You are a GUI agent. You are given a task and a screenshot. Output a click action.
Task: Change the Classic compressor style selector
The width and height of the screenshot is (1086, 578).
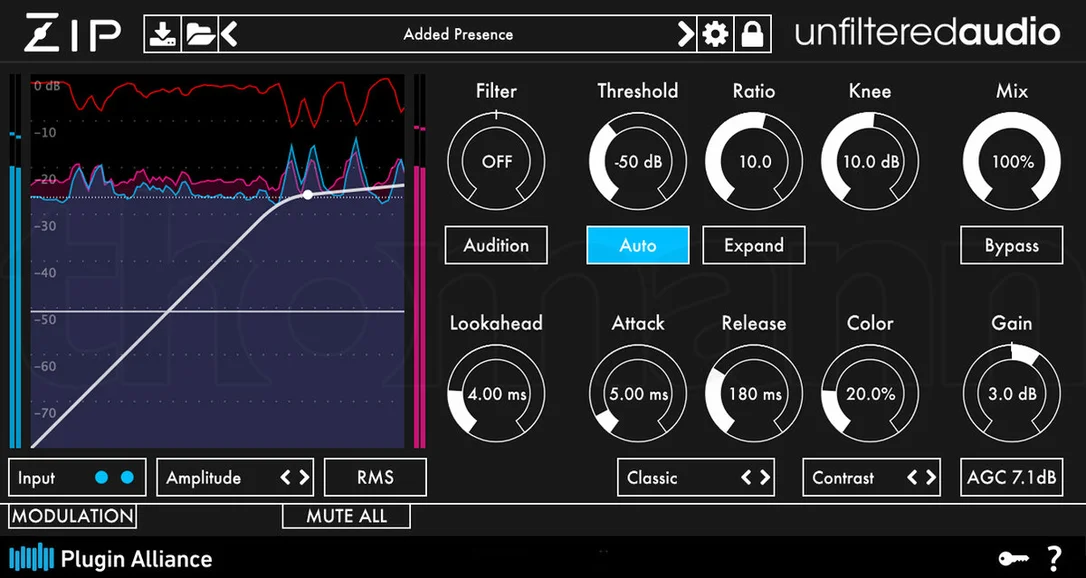point(695,478)
